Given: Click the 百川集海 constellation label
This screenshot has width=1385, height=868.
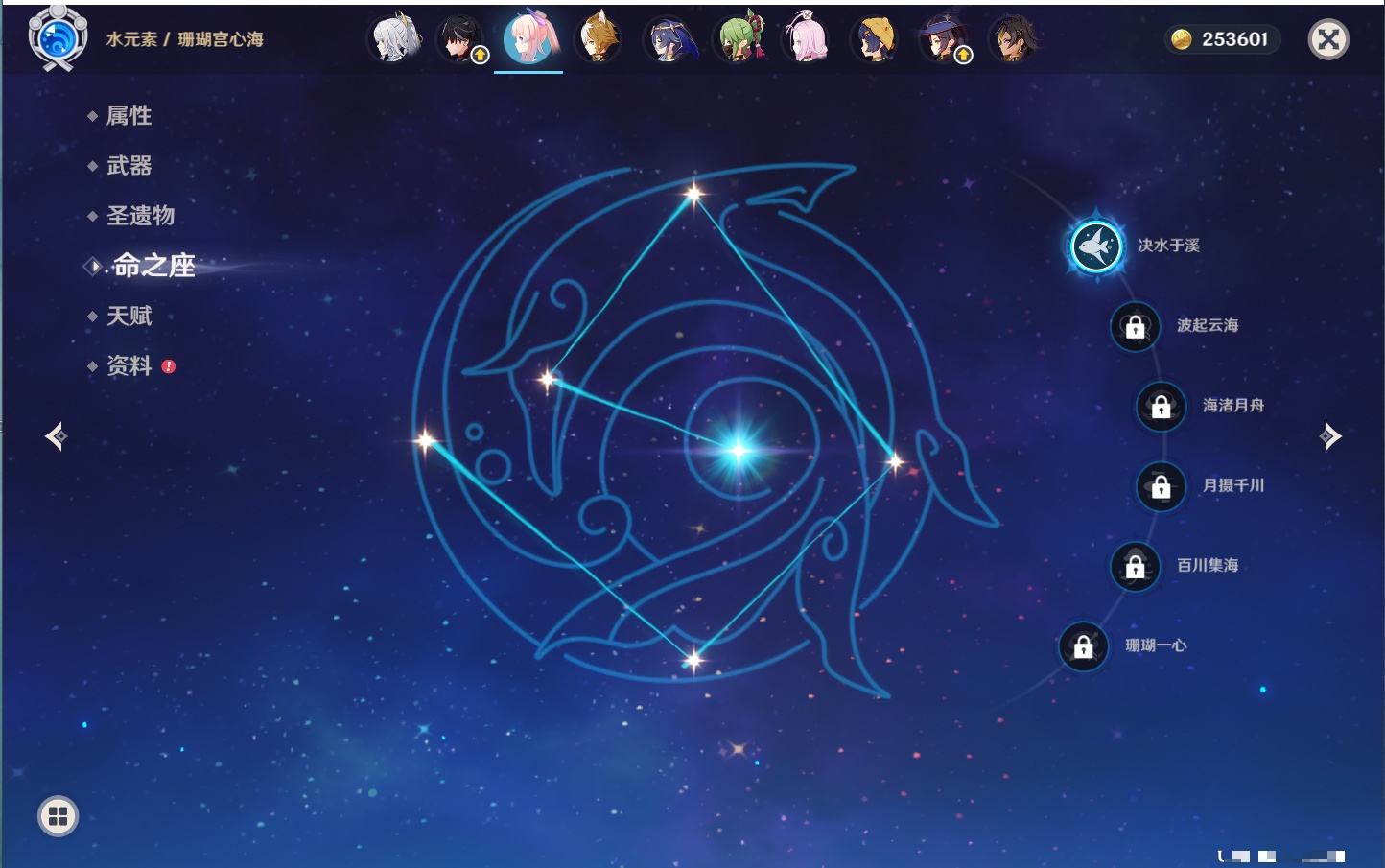Looking at the screenshot, I should [x=1208, y=566].
